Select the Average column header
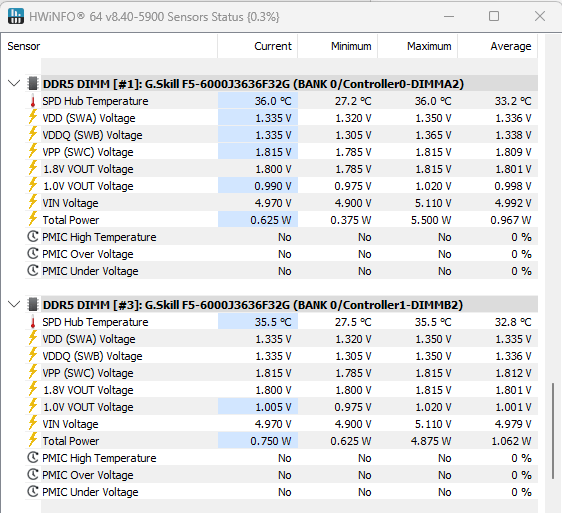The width and height of the screenshot is (562, 513). [x=497, y=46]
